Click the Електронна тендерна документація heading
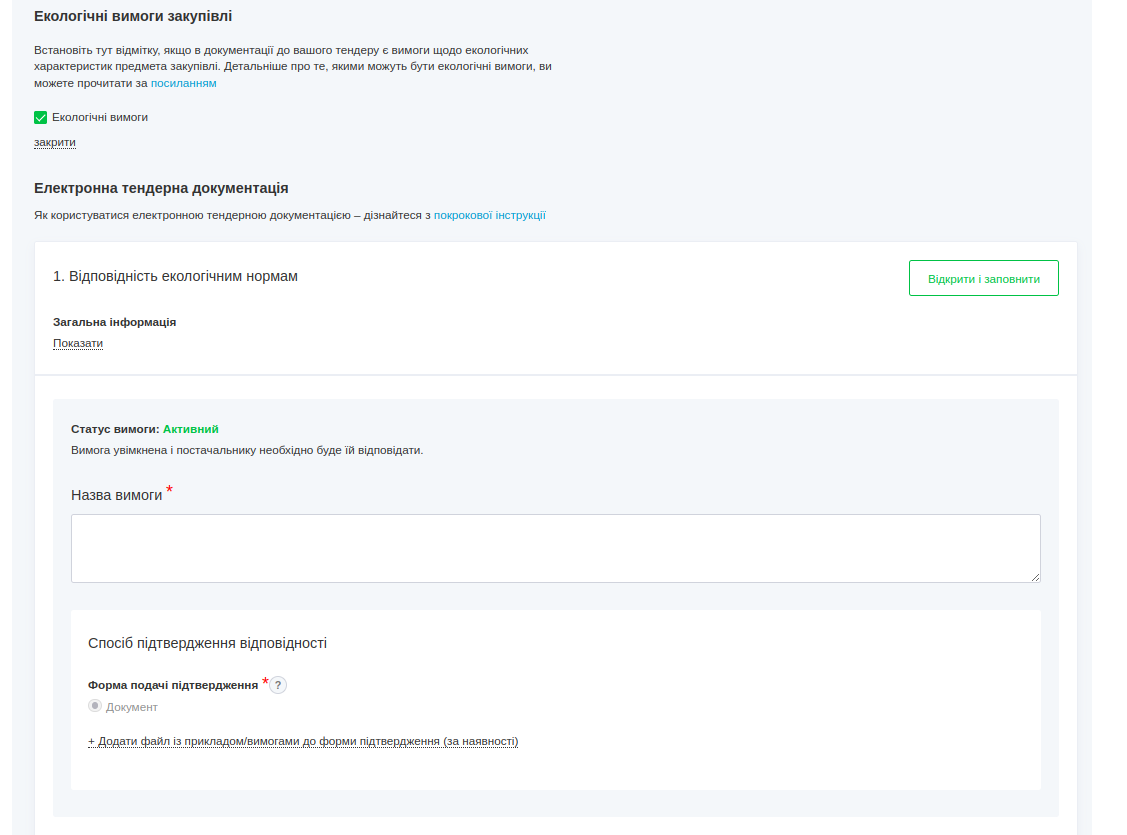This screenshot has width=1127, height=835. (x=161, y=188)
